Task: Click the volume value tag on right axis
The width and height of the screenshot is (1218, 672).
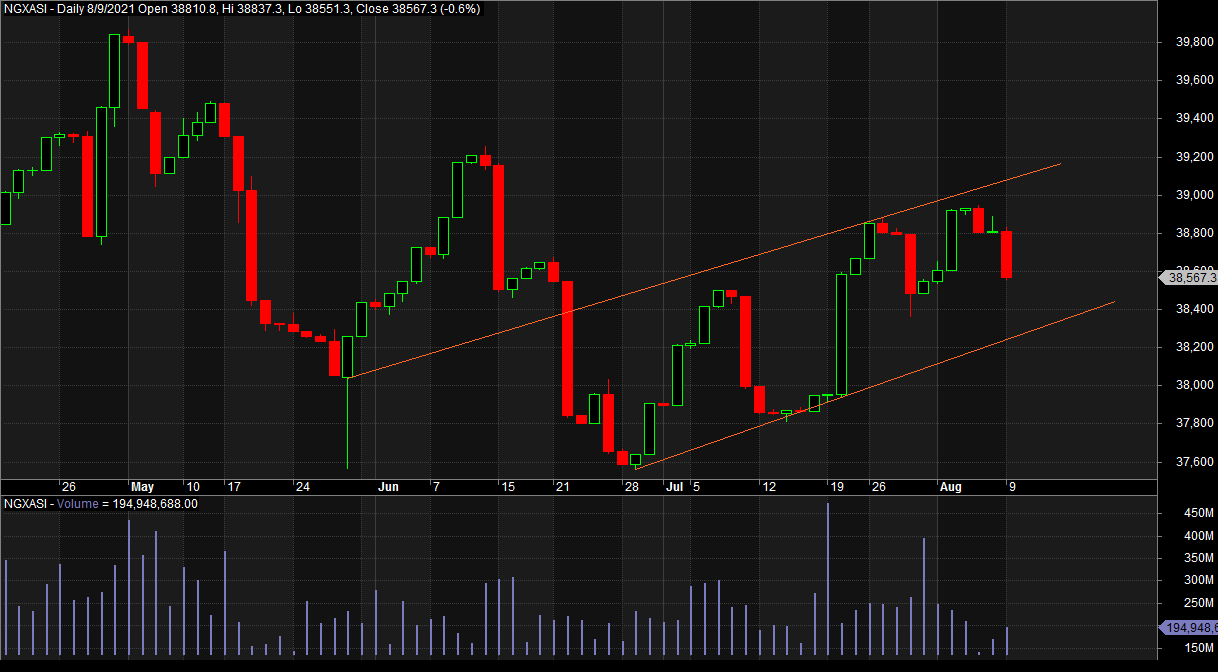Action: (1187, 627)
